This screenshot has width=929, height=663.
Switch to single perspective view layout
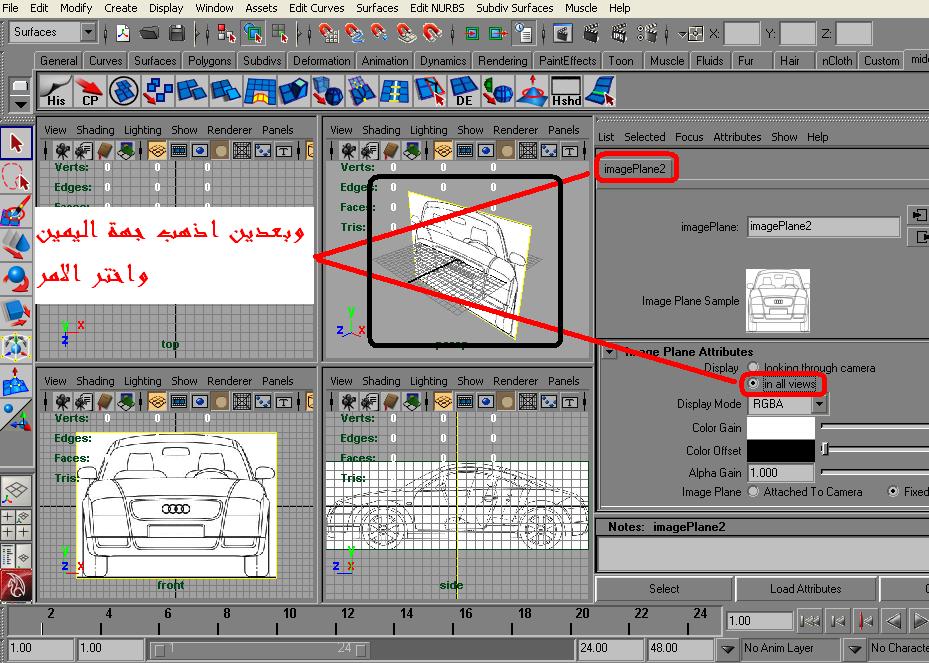click(x=16, y=491)
